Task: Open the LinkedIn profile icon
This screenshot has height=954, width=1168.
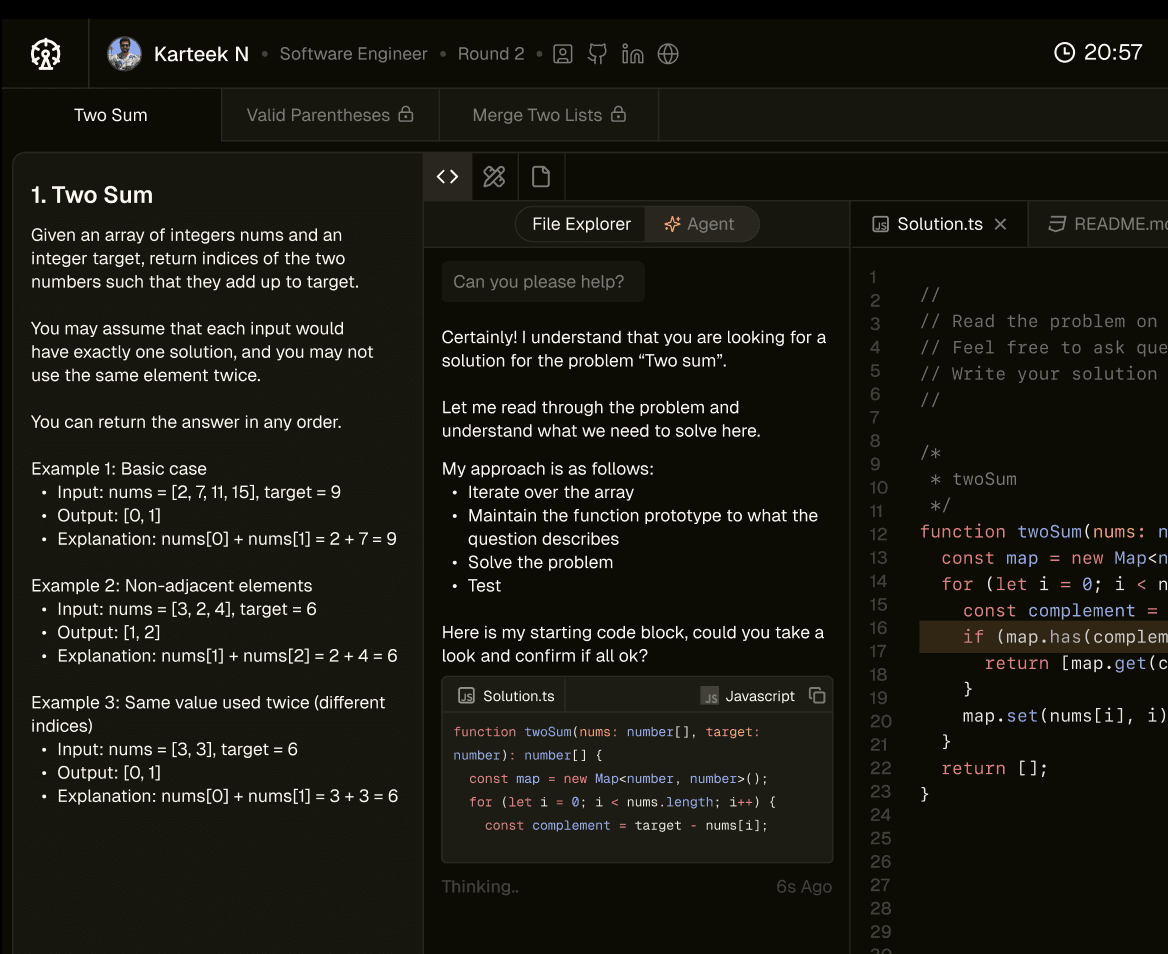Action: (632, 54)
